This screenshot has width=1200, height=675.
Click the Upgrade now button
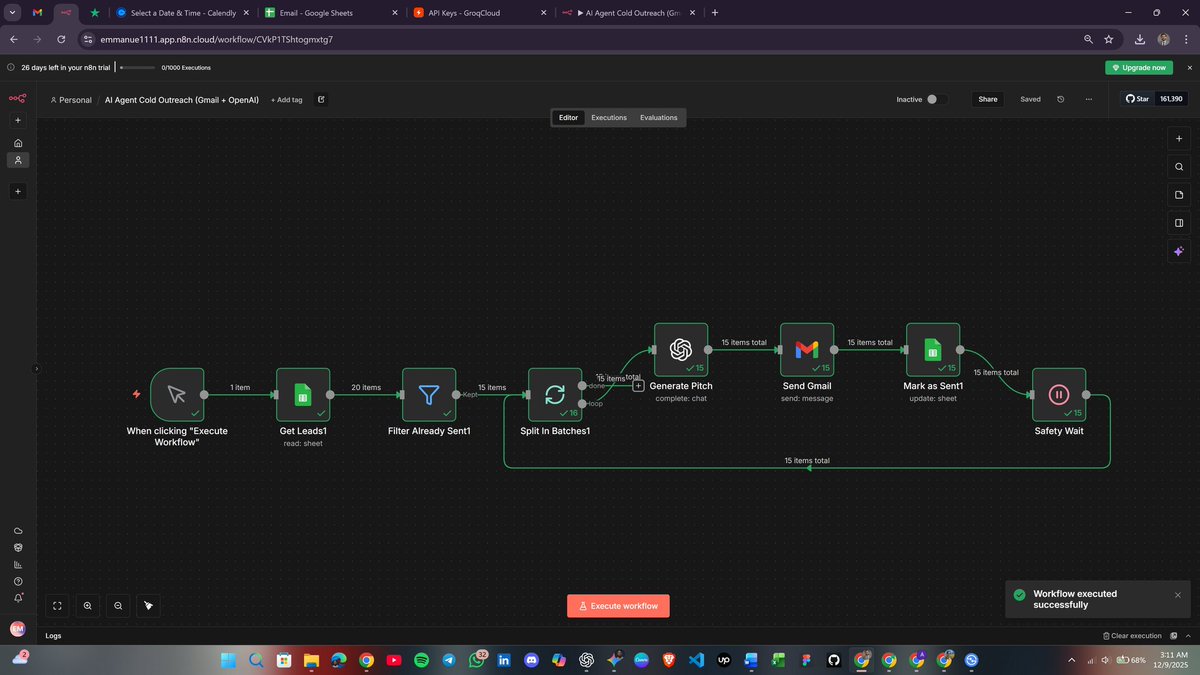1139,67
